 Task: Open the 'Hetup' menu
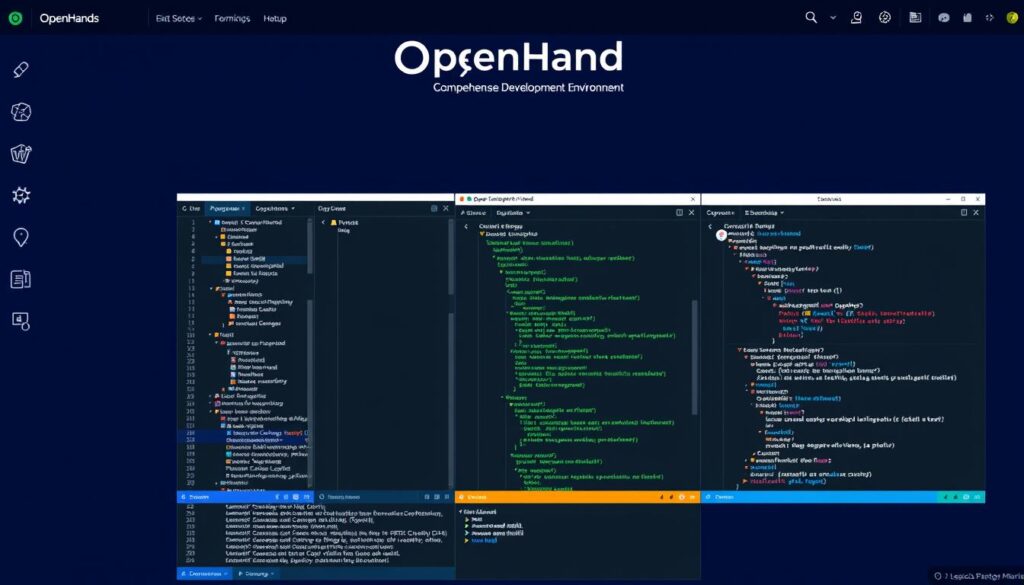(x=275, y=18)
